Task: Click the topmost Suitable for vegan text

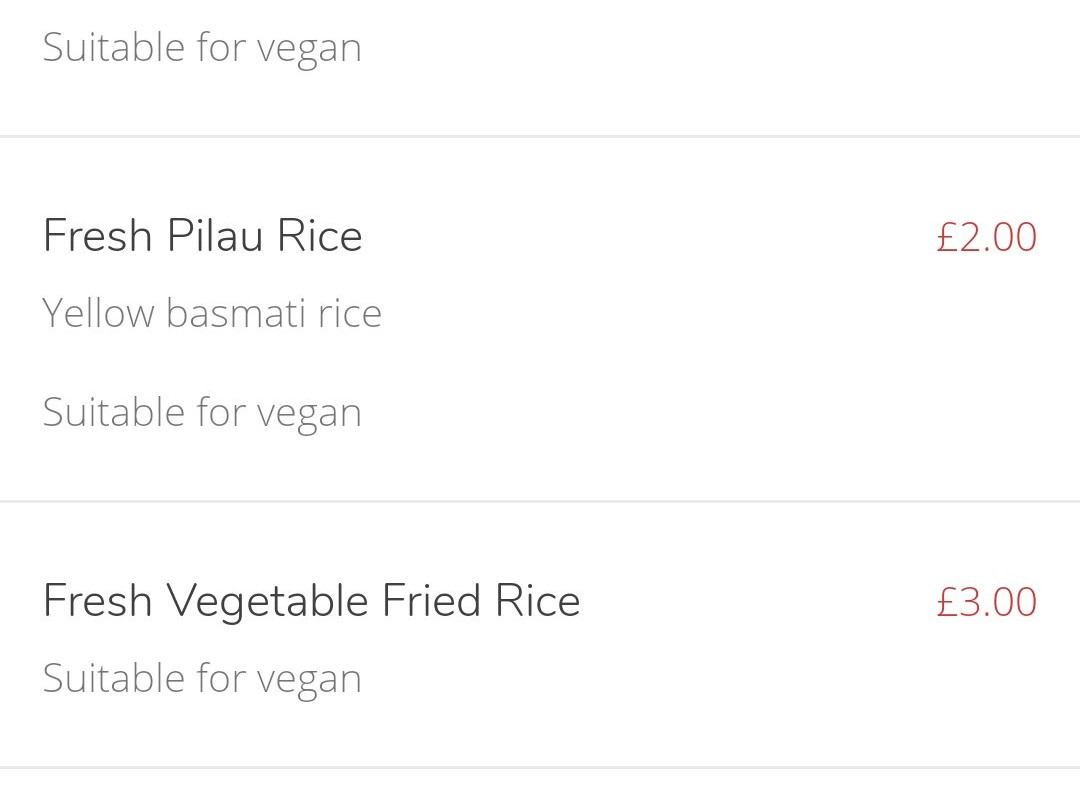Action: [202, 48]
